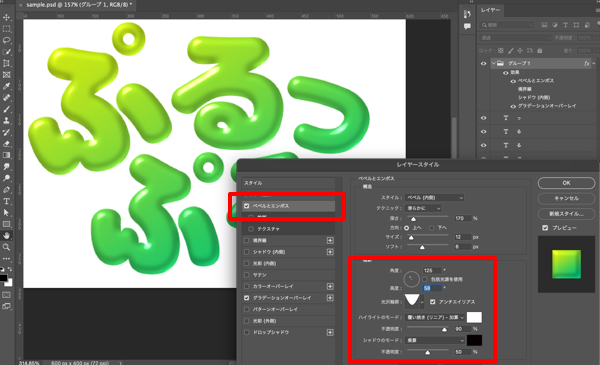The height and width of the screenshot is (365, 600).
Task: Open gloss contour picker arrow
Action: tap(422, 302)
